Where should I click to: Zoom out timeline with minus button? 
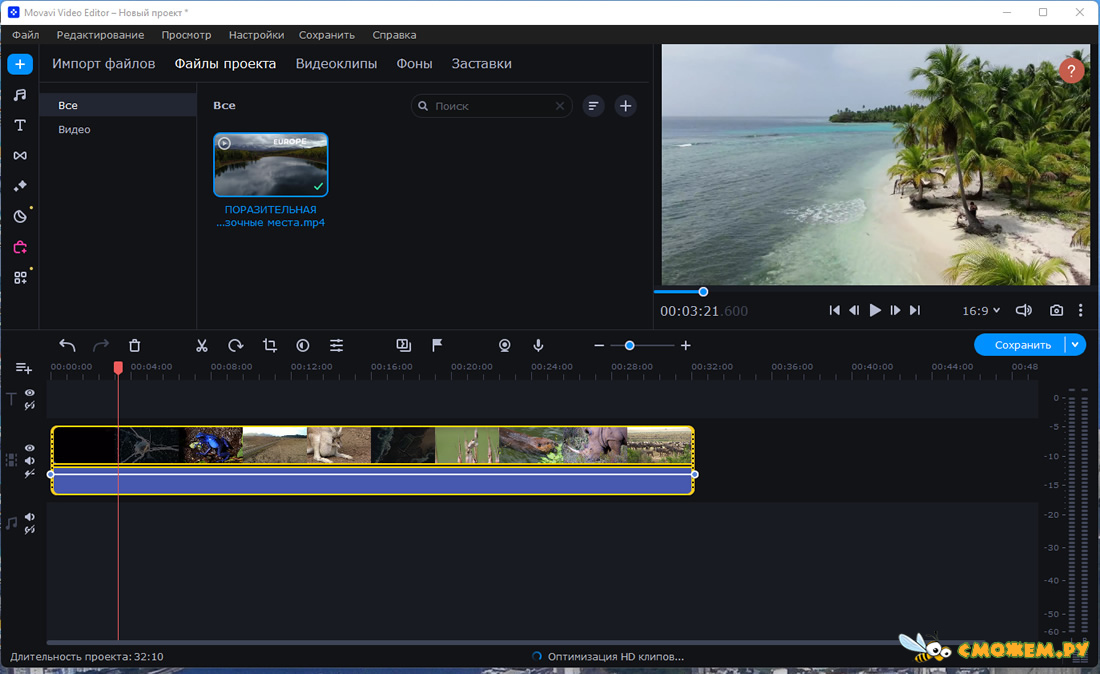599,345
